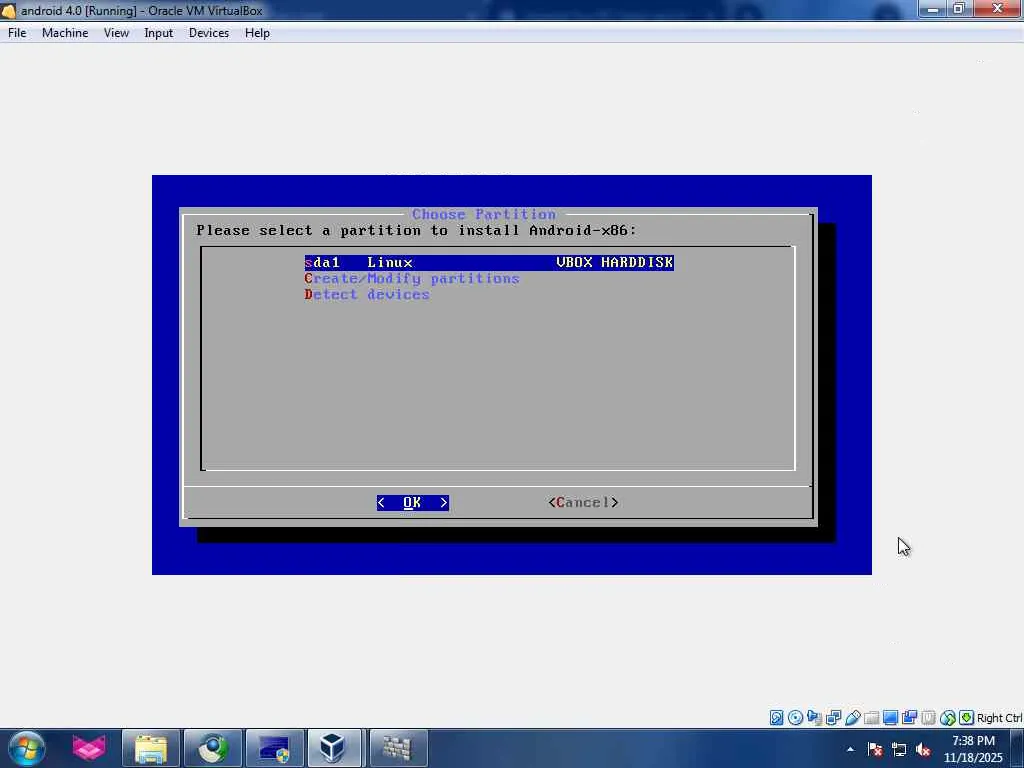The height and width of the screenshot is (768, 1024).
Task: Click the mouse integration status icon
Action: point(948,718)
